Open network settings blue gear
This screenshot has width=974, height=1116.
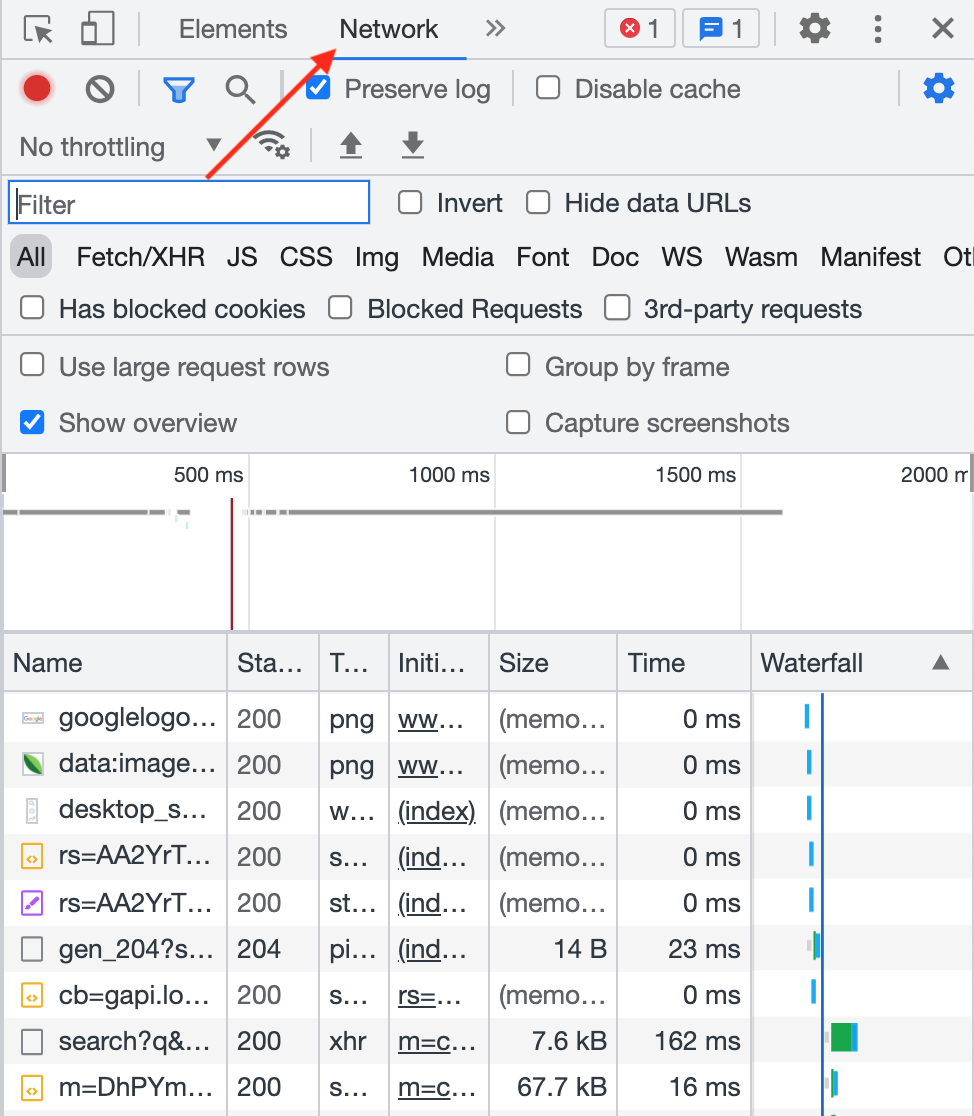click(x=938, y=89)
